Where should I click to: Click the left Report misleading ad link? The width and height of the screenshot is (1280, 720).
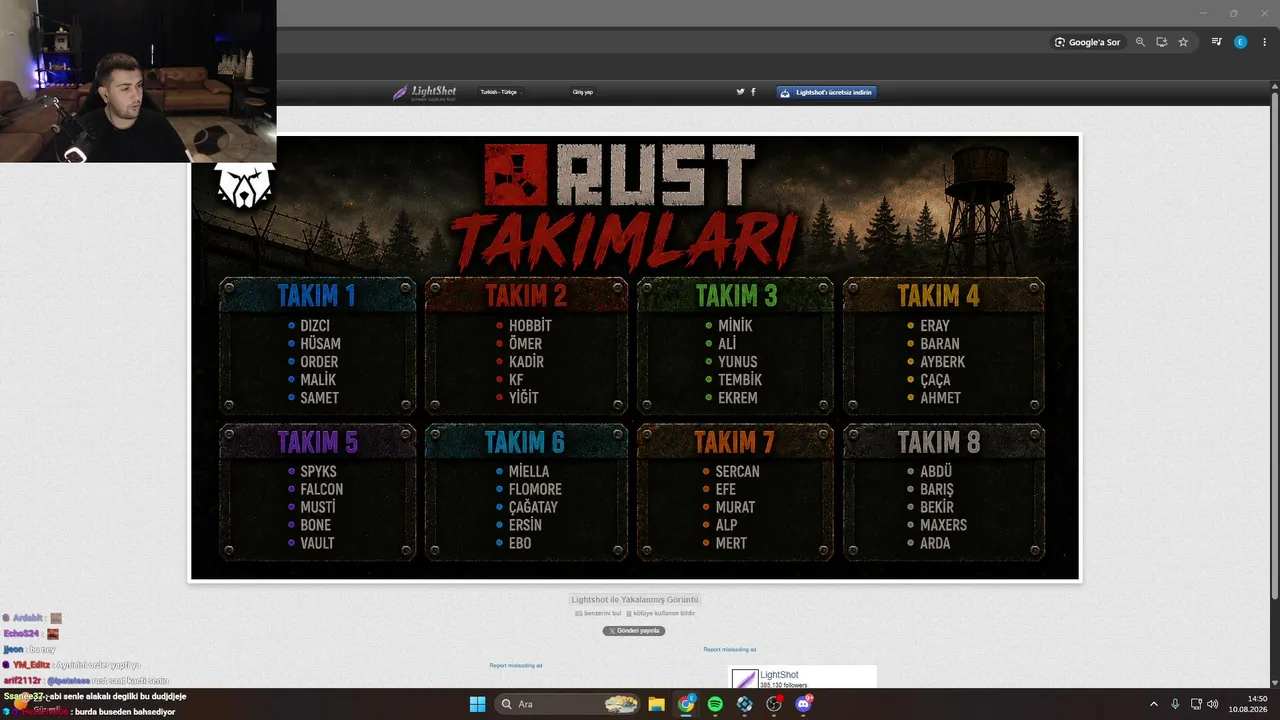[x=516, y=665]
